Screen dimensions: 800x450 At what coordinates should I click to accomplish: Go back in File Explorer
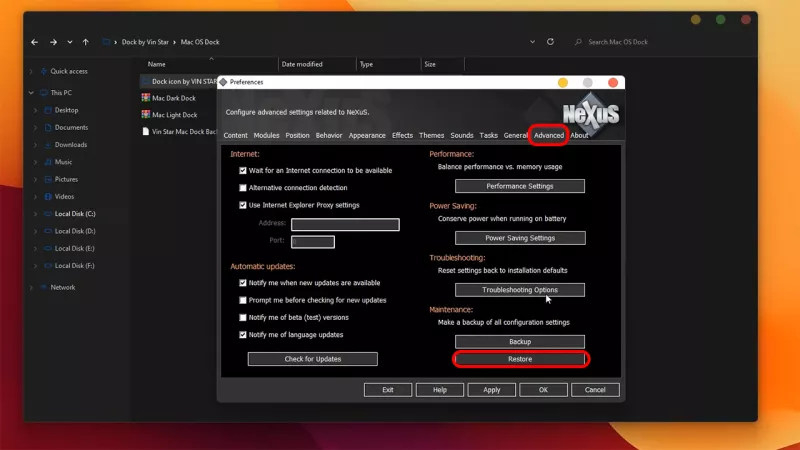[x=34, y=42]
